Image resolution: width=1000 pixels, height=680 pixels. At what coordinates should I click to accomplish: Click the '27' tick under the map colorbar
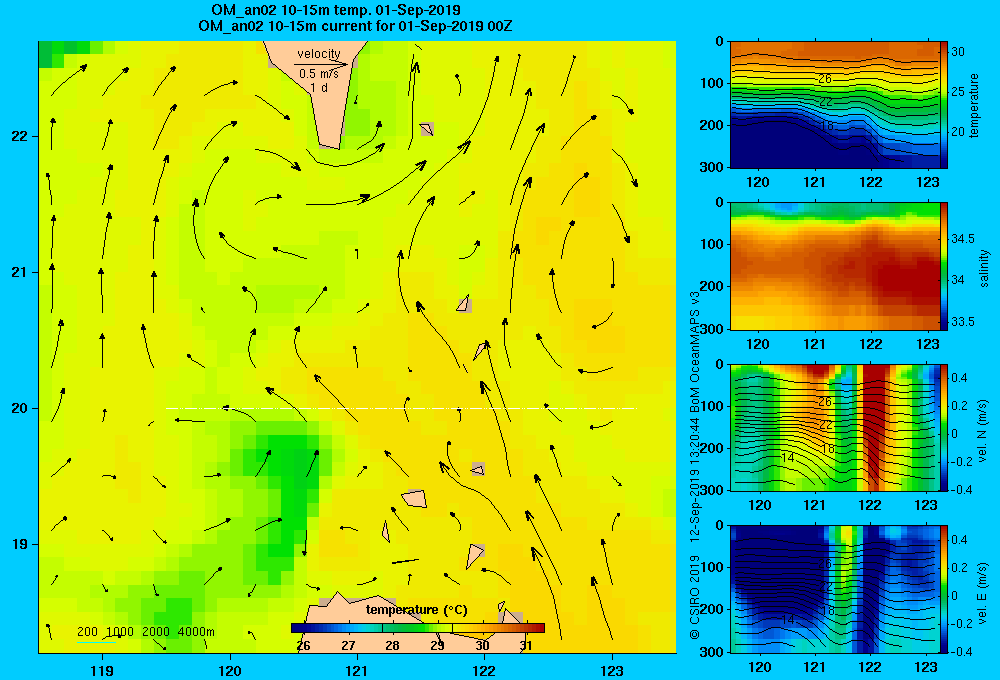[348, 646]
